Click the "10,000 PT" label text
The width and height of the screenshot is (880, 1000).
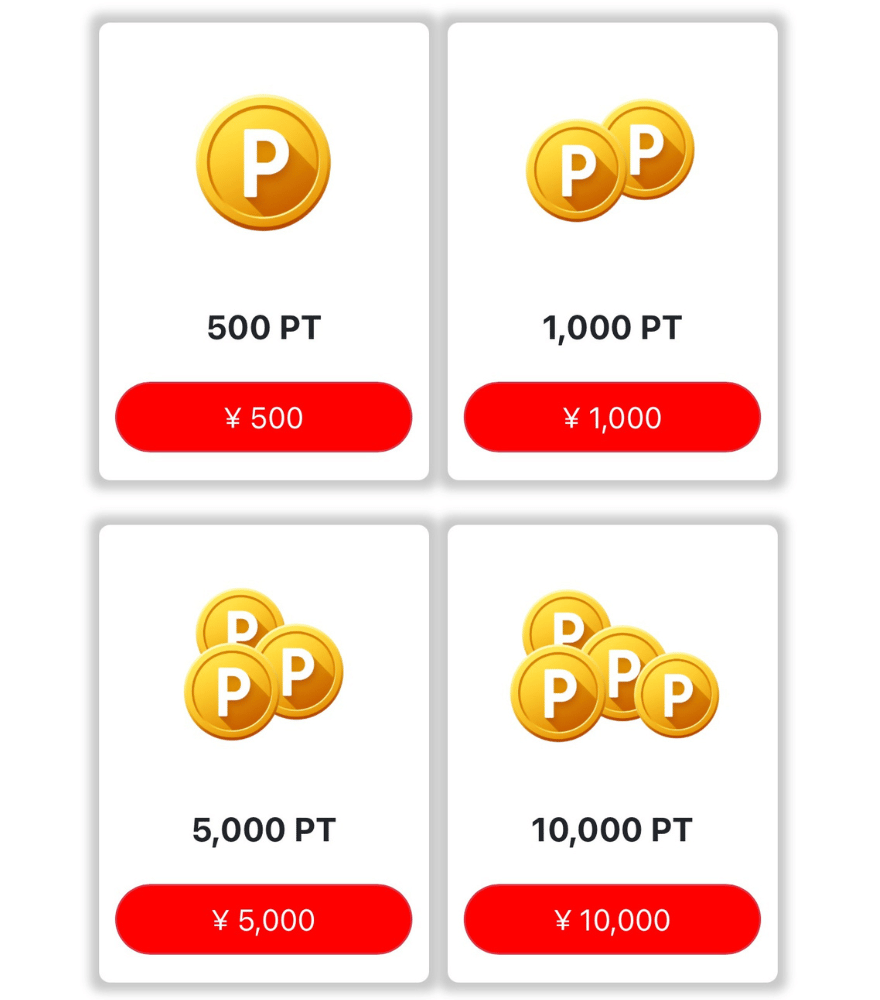pos(612,830)
